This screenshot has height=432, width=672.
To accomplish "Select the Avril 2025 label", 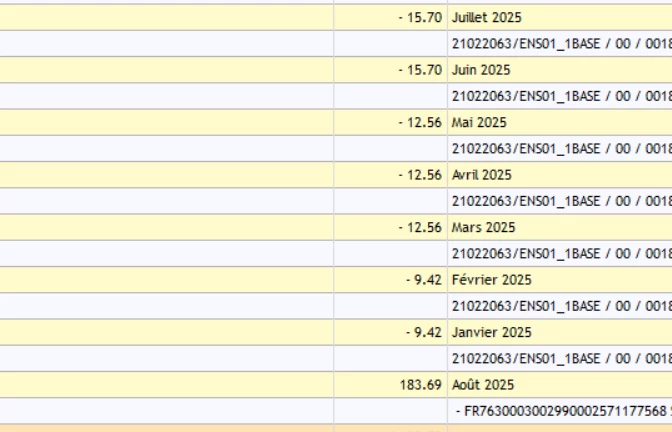I will tap(482, 175).
